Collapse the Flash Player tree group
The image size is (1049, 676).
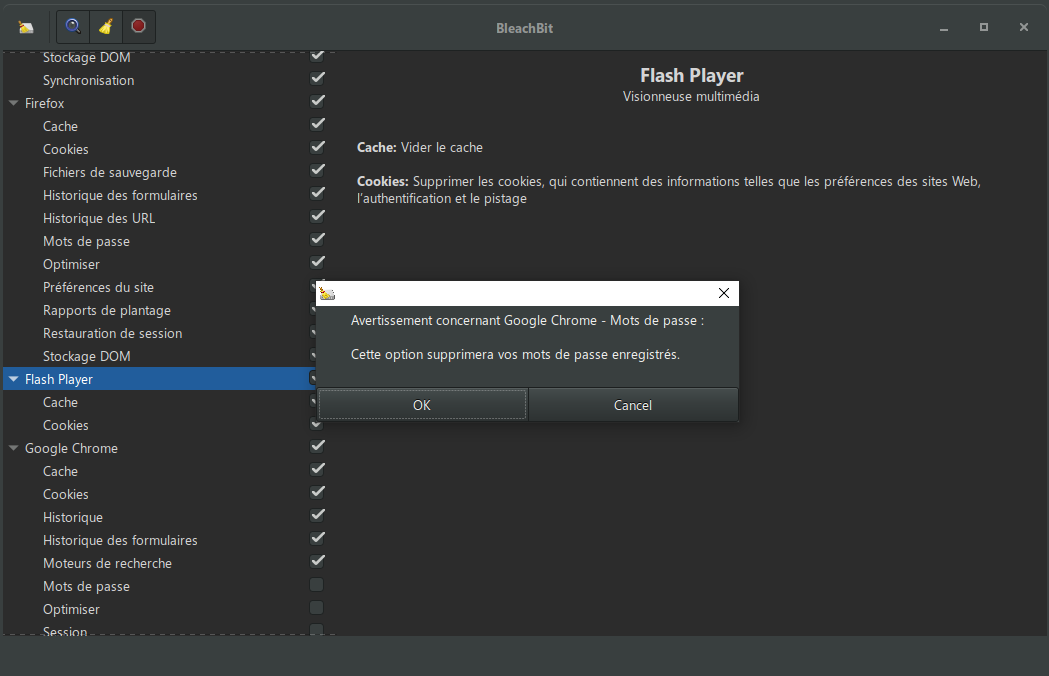point(13,379)
